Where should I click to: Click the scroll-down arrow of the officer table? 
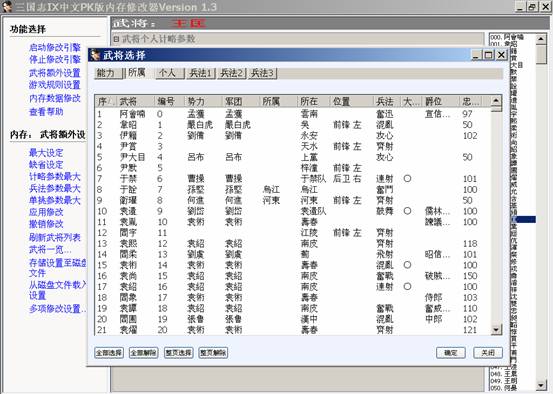point(496,330)
